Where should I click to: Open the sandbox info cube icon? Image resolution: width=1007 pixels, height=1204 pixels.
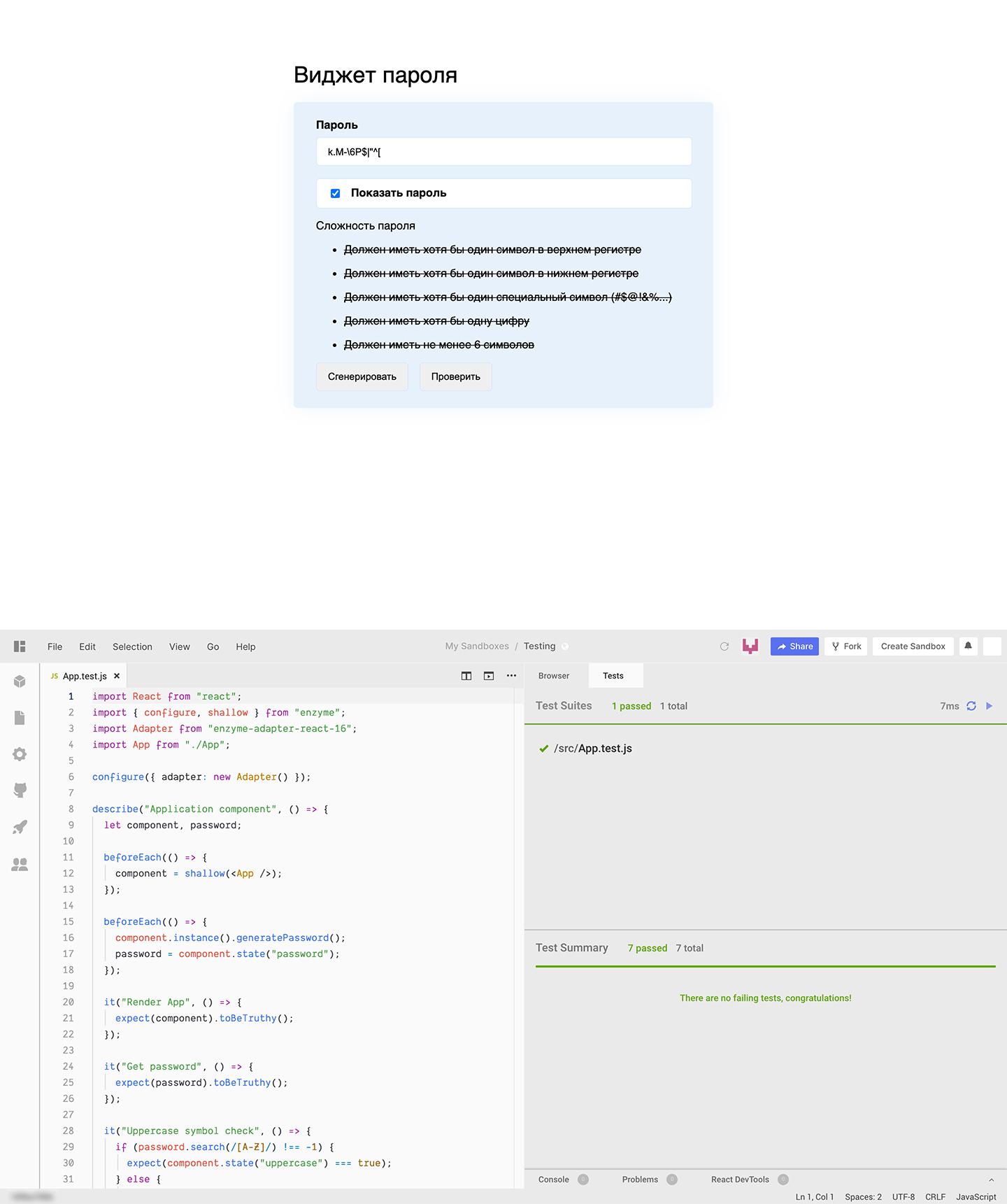click(20, 681)
